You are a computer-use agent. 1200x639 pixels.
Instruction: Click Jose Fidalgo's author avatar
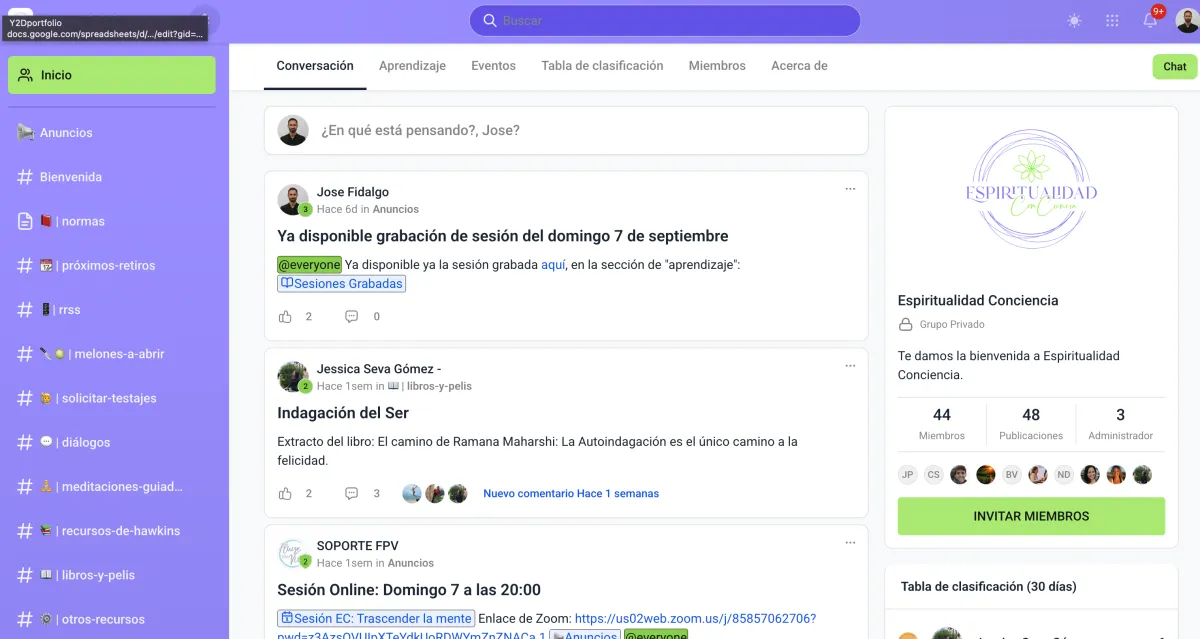tap(293, 199)
